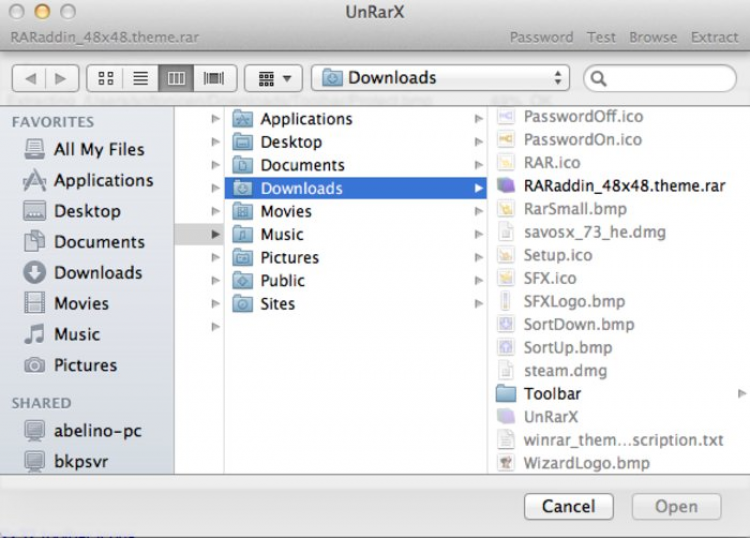Select Desktop in the Favorites sidebar
Image resolution: width=750 pixels, height=538 pixels.
click(x=72, y=211)
